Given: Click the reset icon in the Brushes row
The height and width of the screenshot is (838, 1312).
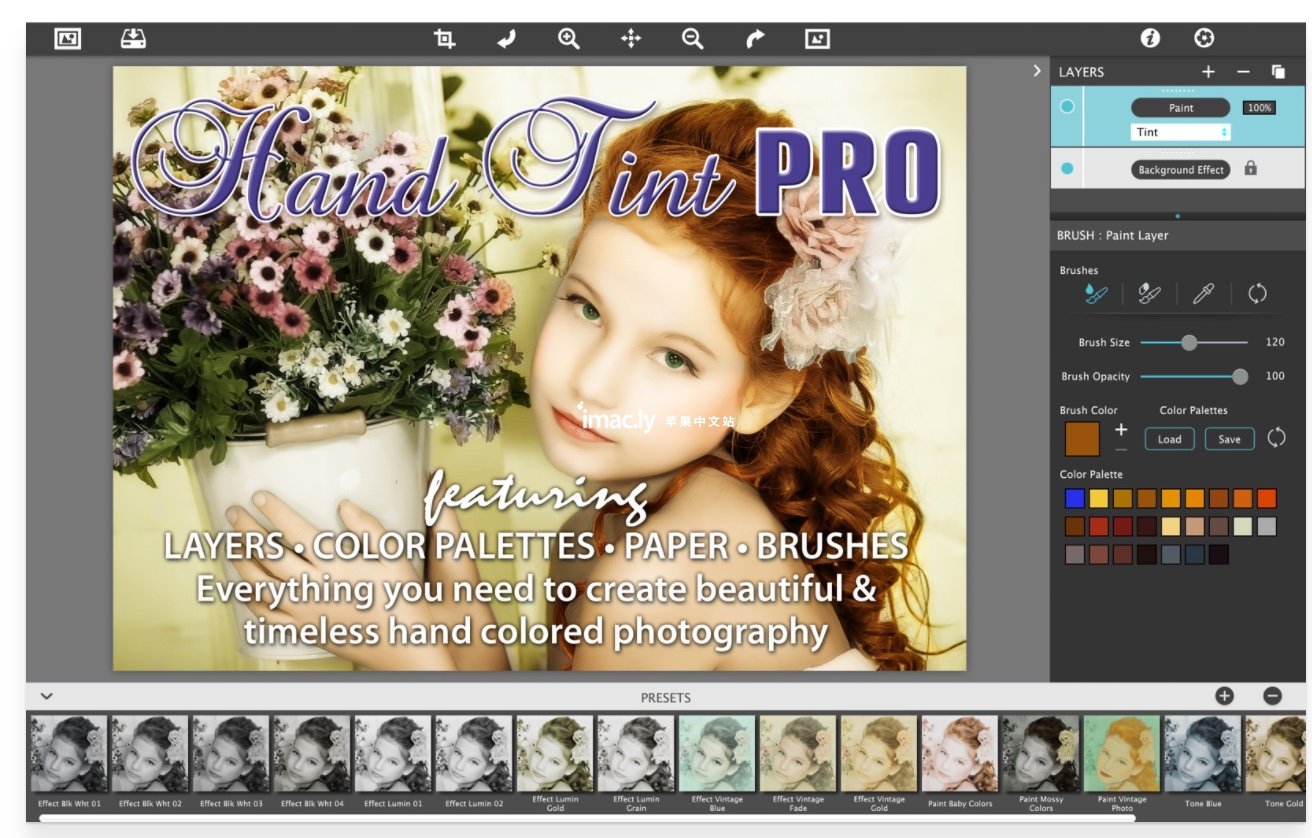Looking at the screenshot, I should pyautogui.click(x=1258, y=293).
